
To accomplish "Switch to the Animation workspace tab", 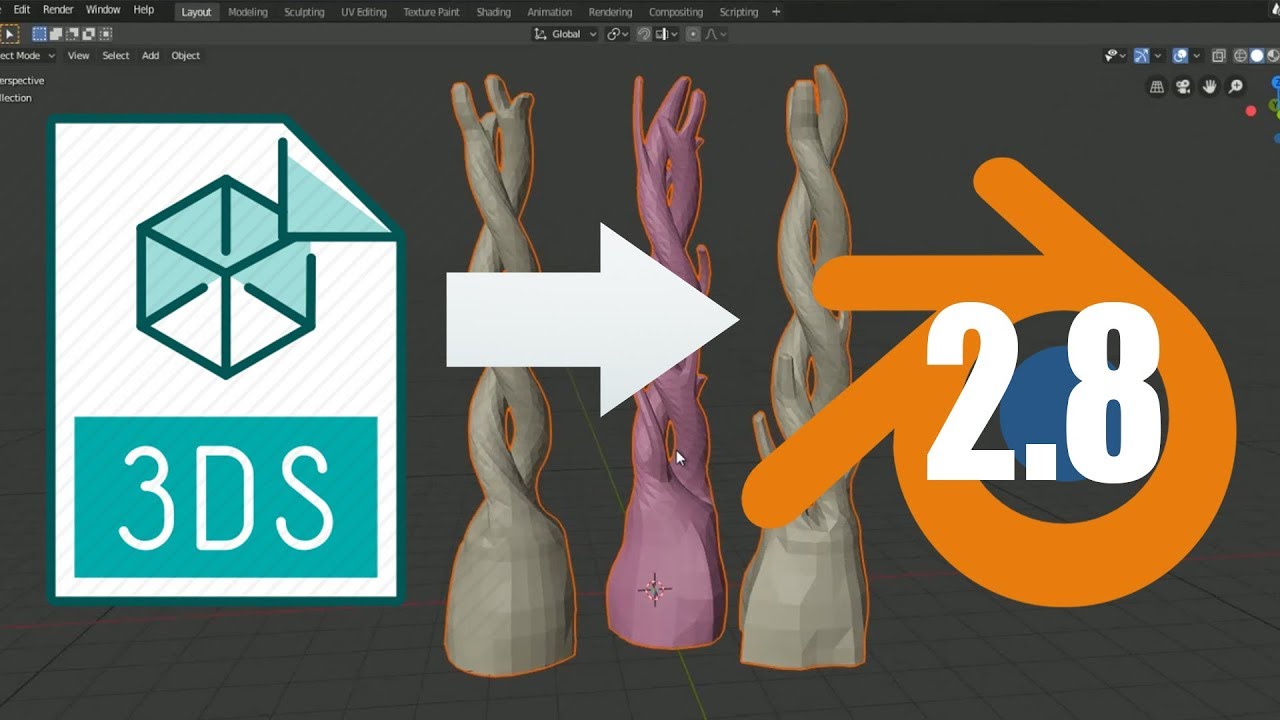I will (550, 12).
